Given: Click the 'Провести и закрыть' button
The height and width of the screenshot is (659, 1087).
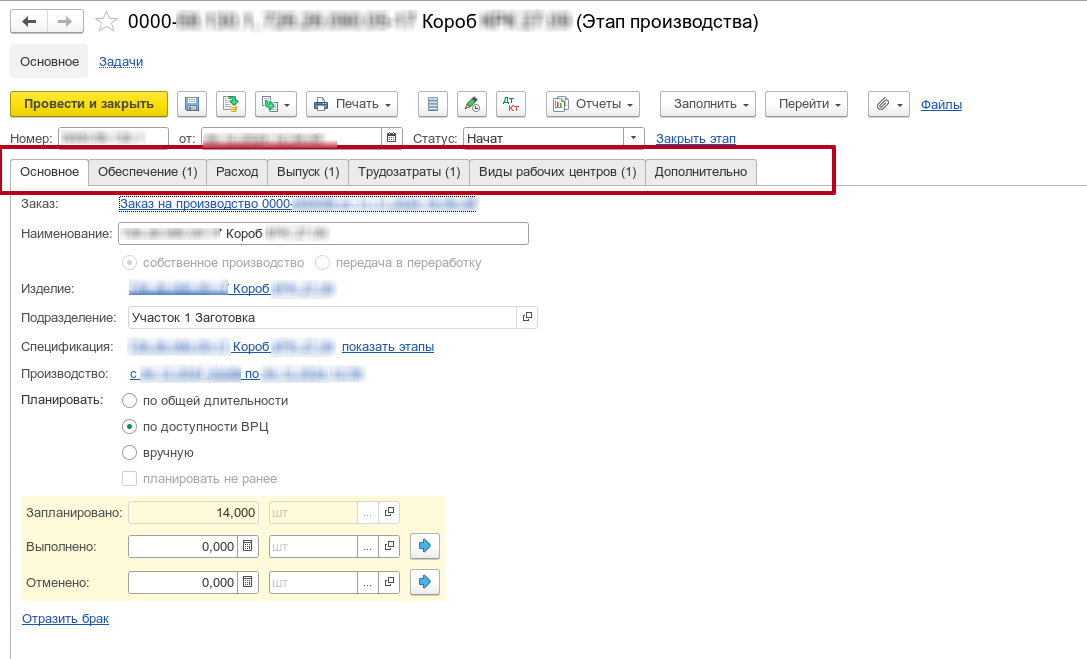Looking at the screenshot, I should (89, 104).
